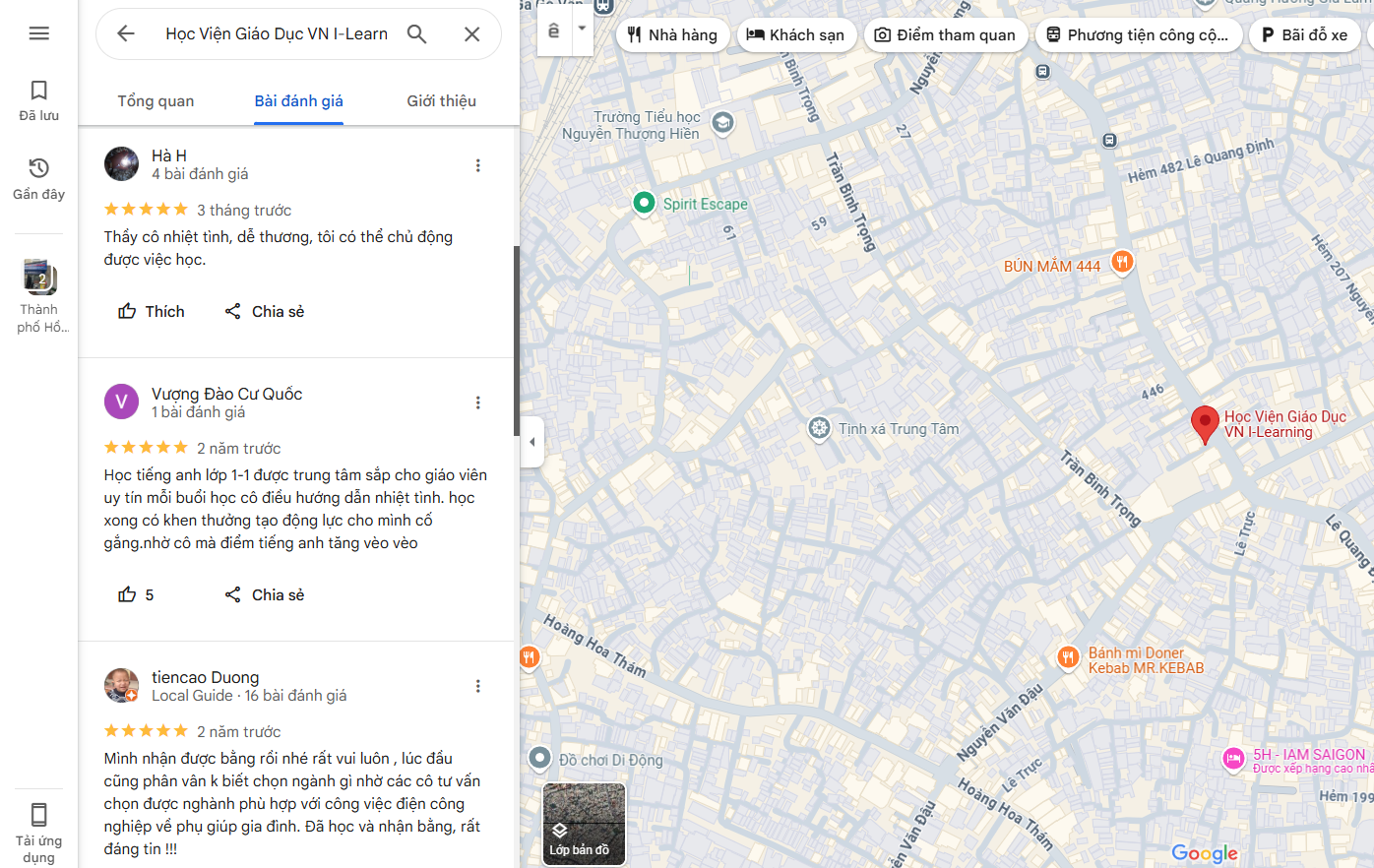Filter map by Nhà hàng
This screenshot has width=1374, height=868.
pyautogui.click(x=673, y=35)
